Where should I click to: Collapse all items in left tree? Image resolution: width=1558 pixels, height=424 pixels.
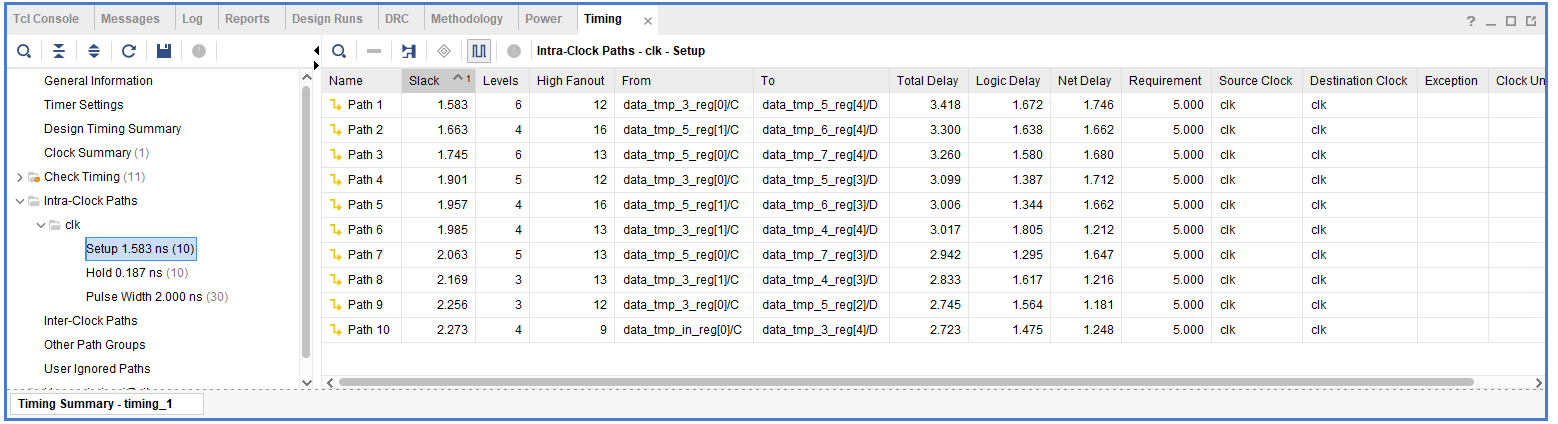(59, 51)
